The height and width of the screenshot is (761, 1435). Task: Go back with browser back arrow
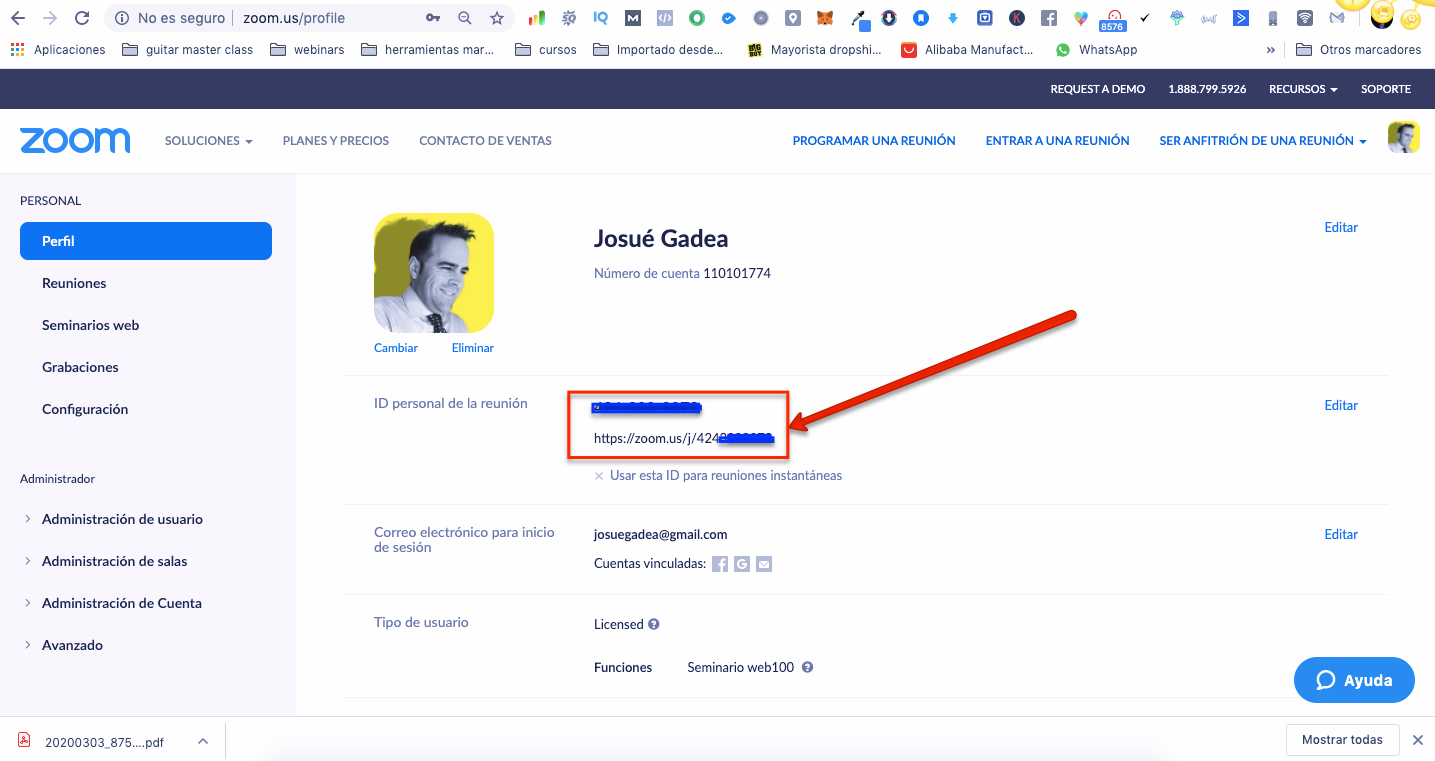pos(18,18)
